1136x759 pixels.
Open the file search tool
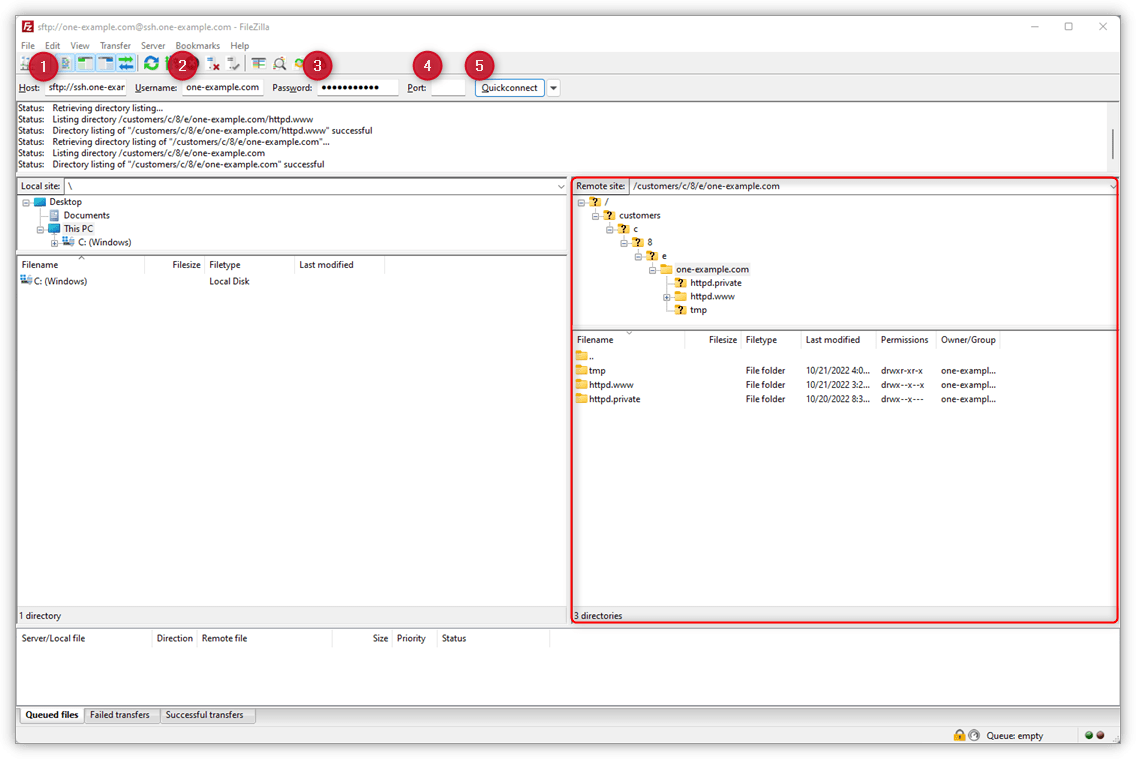point(279,63)
